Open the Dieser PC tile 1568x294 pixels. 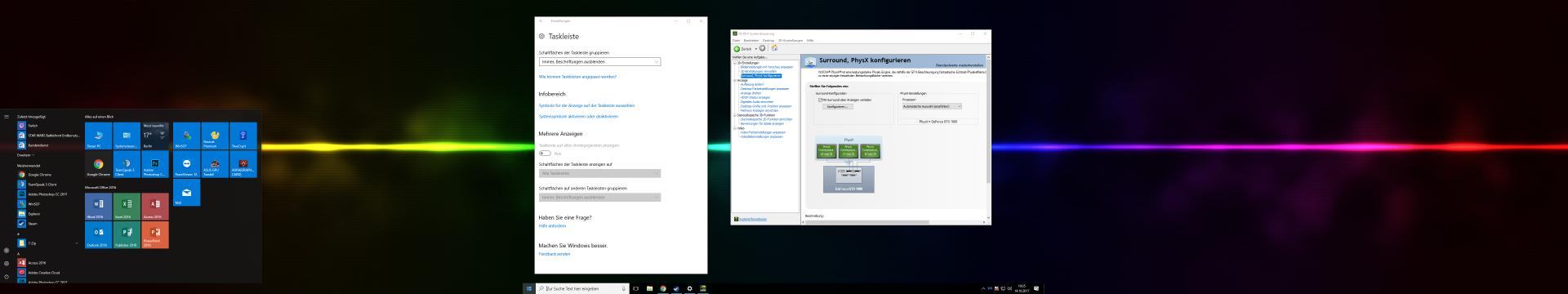click(x=98, y=136)
